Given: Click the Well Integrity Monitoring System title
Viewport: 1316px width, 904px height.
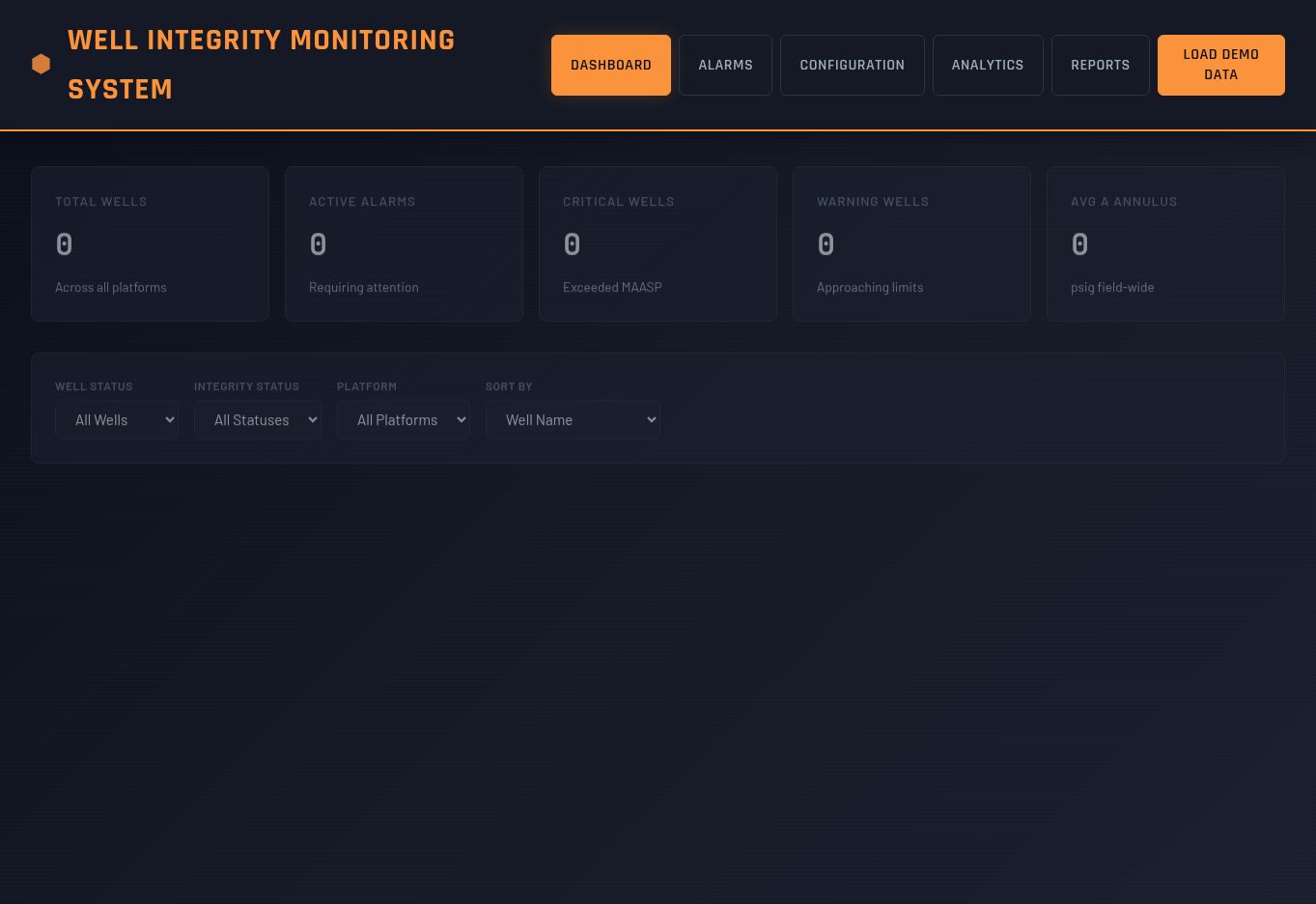Looking at the screenshot, I should 261,65.
